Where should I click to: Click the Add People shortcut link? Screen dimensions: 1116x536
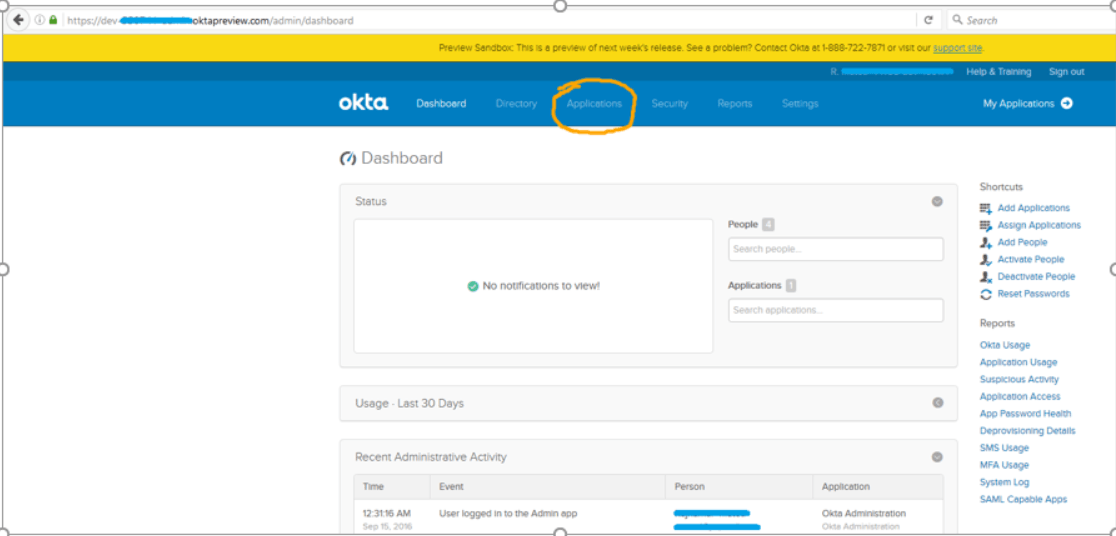point(1023,243)
